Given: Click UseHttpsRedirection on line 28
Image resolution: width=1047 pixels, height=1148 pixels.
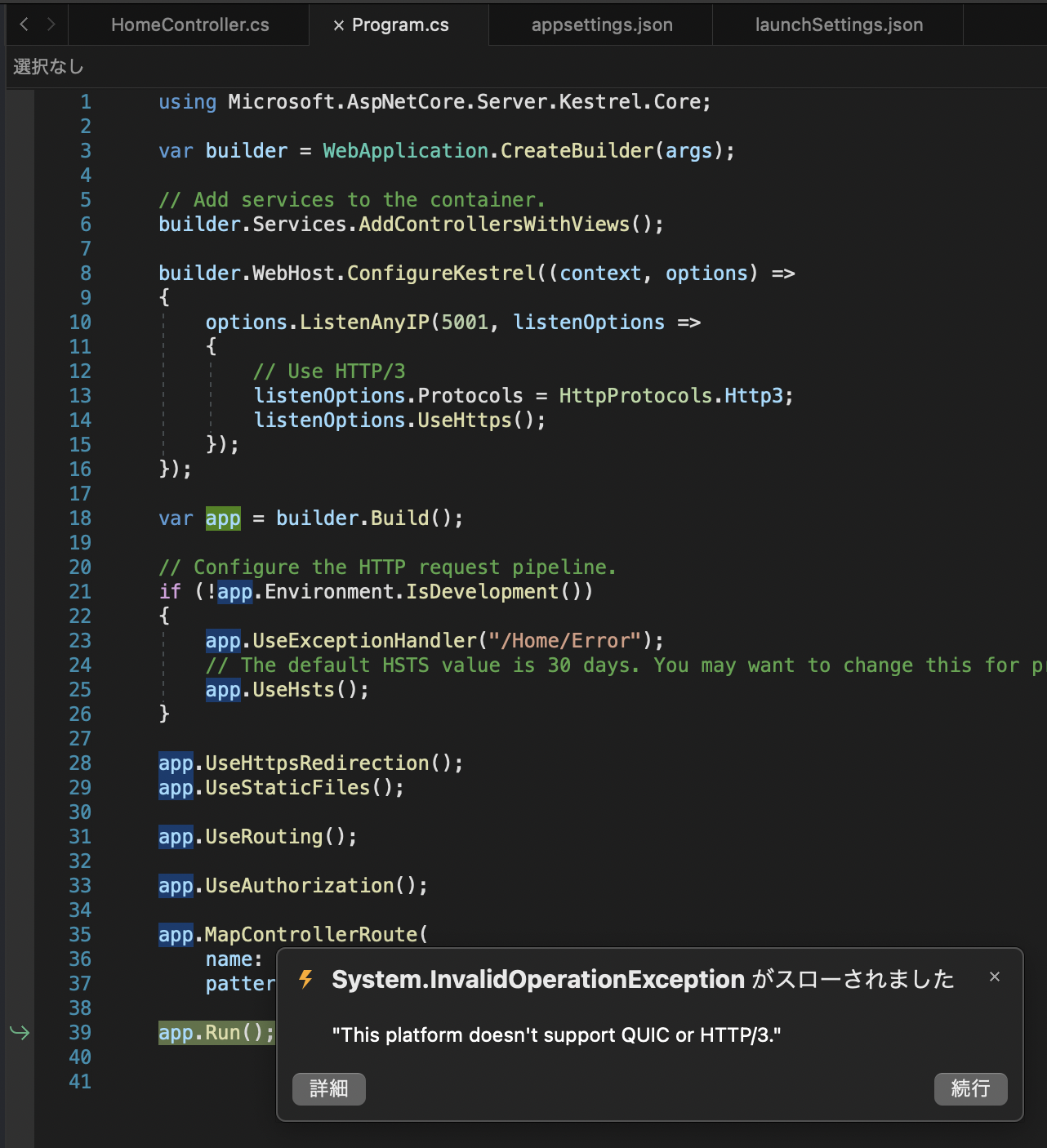Looking at the screenshot, I should pyautogui.click(x=317, y=763).
